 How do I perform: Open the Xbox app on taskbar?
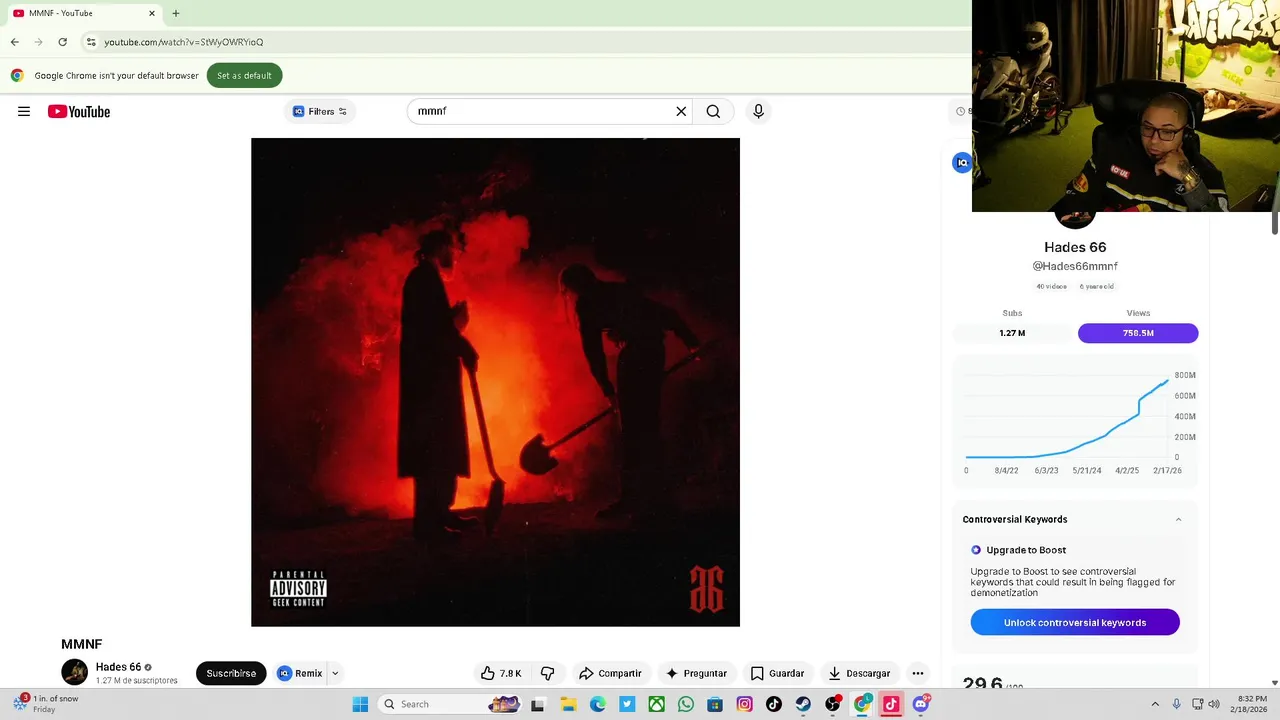point(656,704)
